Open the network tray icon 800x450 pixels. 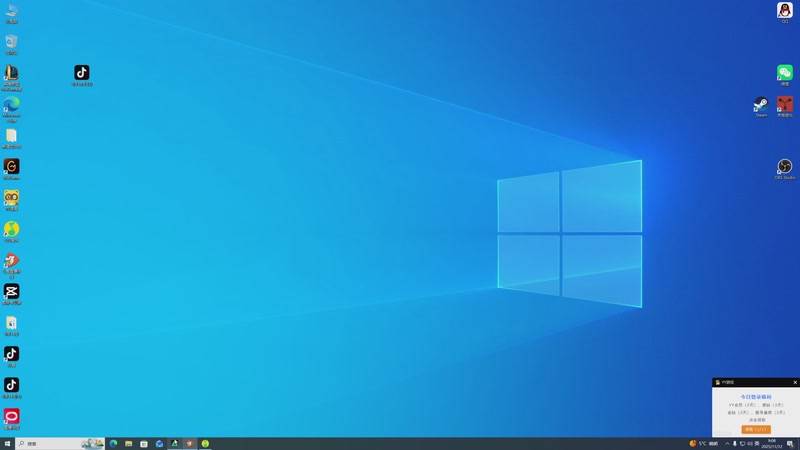[x=742, y=443]
